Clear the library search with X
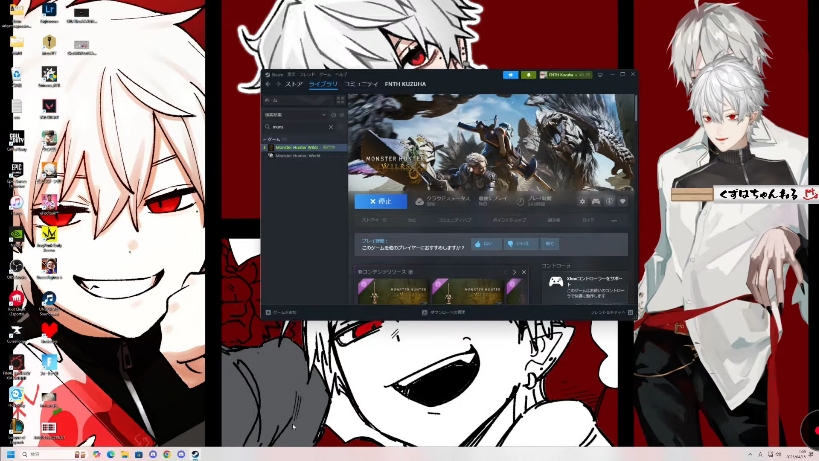The height and width of the screenshot is (461, 819). 331,127
